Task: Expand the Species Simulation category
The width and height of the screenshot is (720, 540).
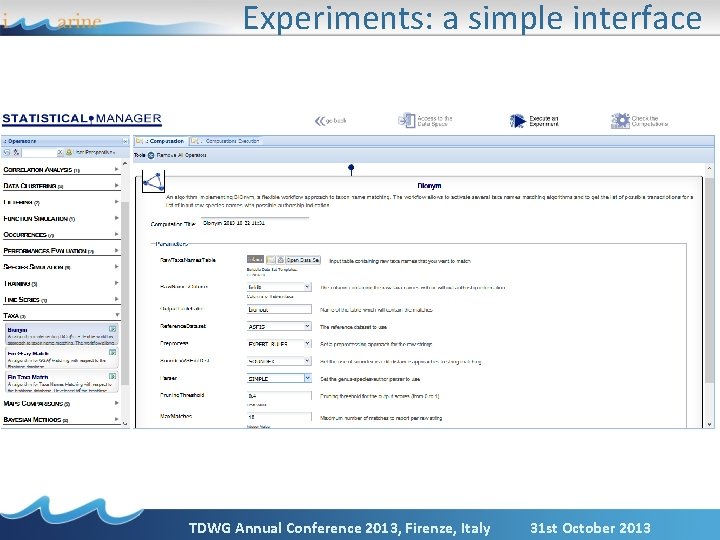Action: click(x=61, y=267)
